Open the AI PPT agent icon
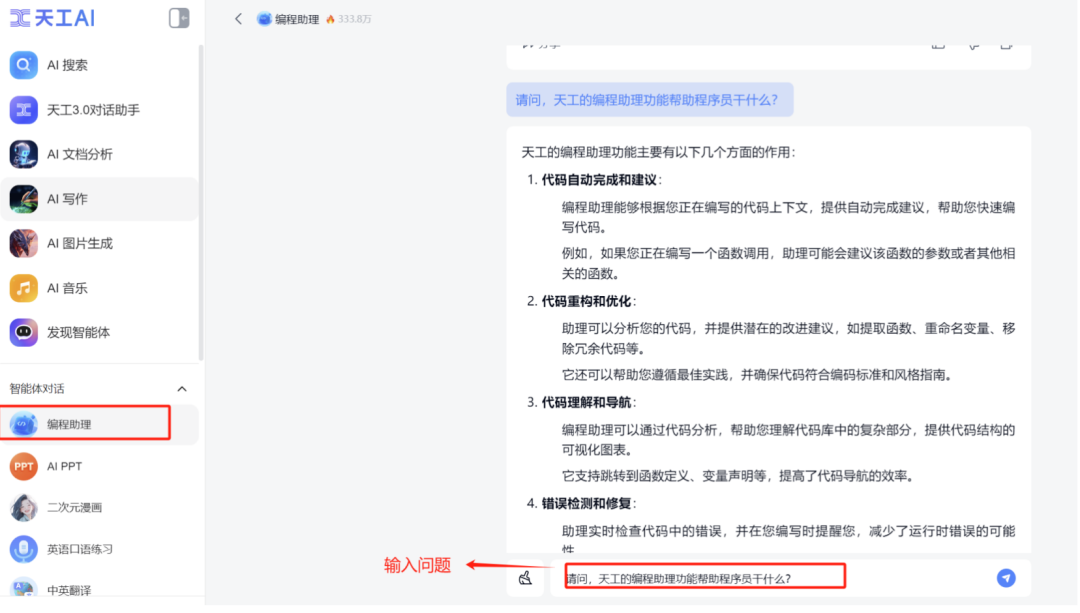This screenshot has width=1080, height=613. coord(23,466)
